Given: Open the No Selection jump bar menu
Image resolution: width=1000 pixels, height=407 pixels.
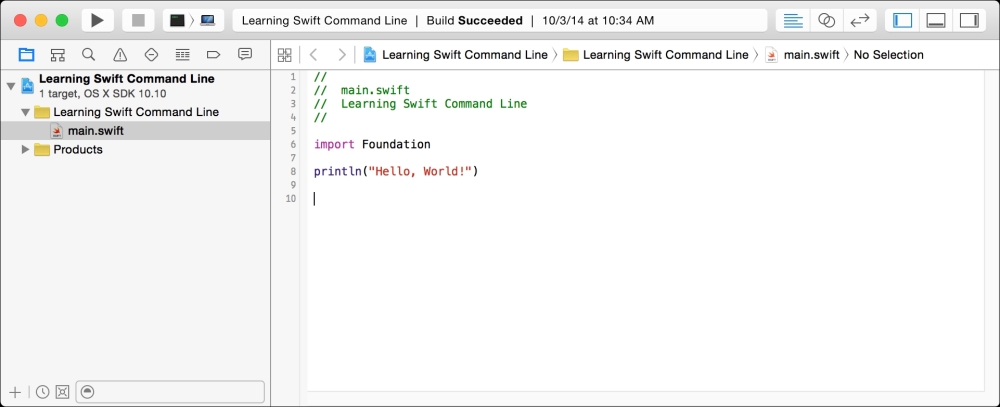Looking at the screenshot, I should [x=888, y=55].
